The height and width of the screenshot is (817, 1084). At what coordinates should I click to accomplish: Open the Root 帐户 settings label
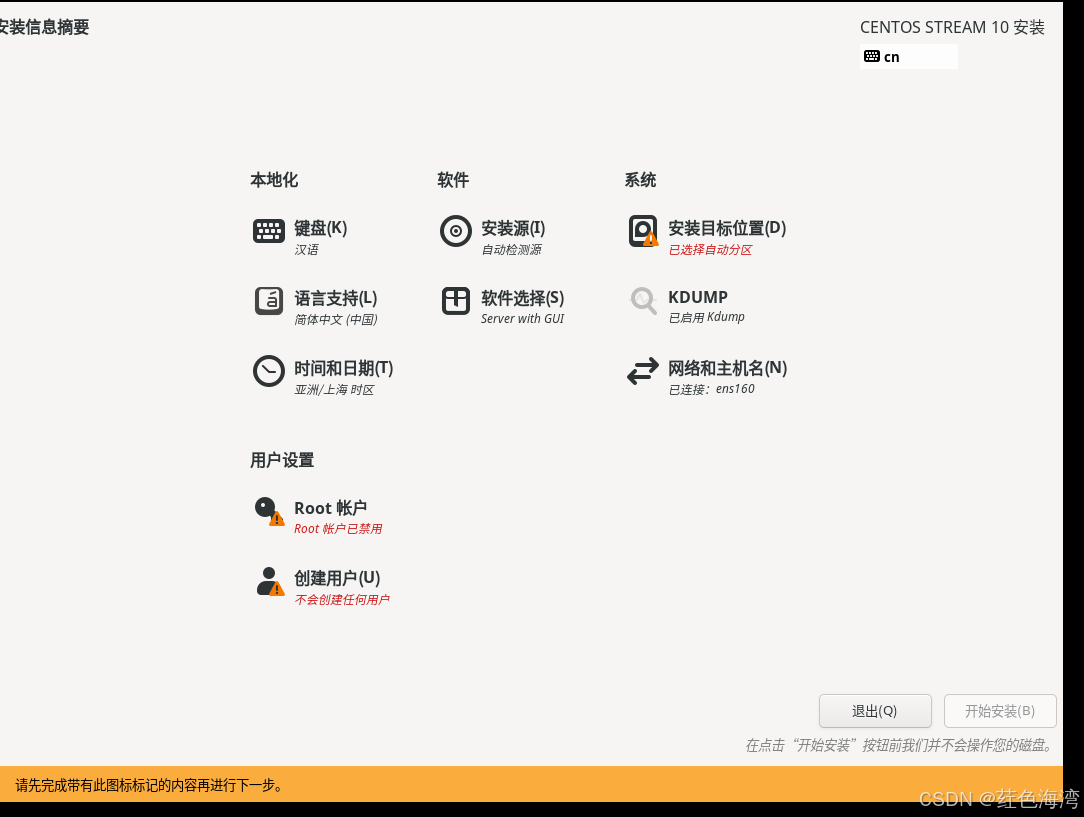[x=330, y=508]
